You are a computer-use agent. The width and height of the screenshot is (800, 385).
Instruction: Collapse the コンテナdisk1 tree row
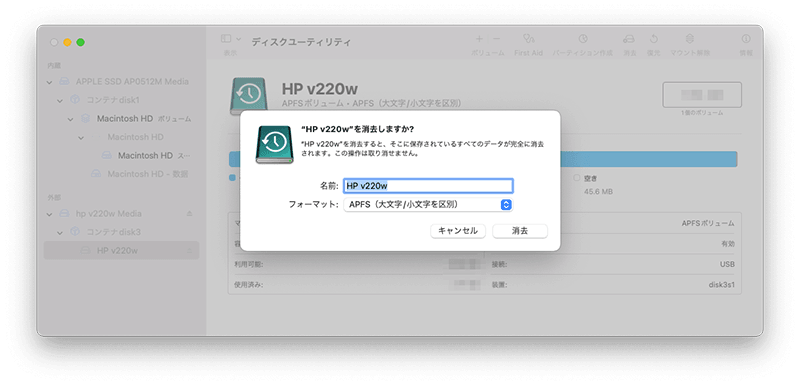[x=60, y=100]
